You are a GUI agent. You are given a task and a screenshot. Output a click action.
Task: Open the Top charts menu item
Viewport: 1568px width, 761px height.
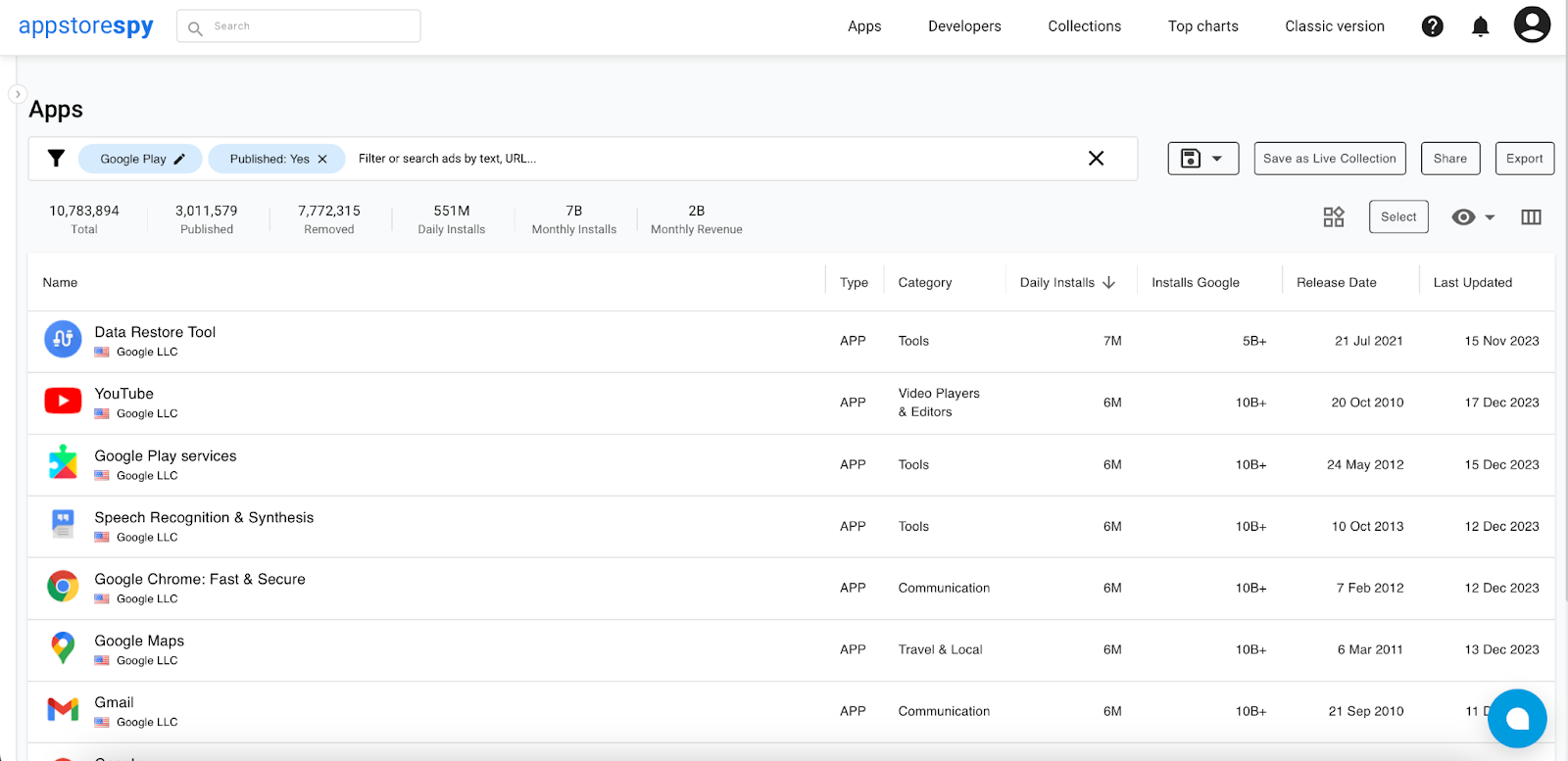coord(1202,26)
